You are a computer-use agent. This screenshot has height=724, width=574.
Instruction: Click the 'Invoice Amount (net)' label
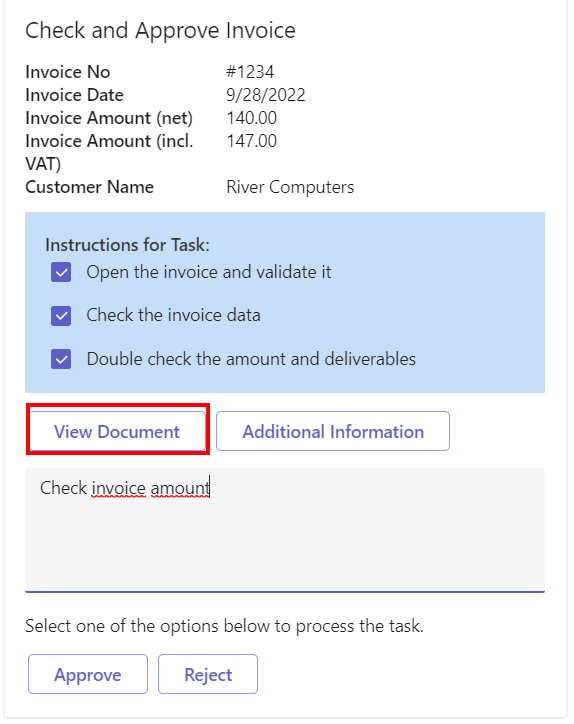coord(109,118)
